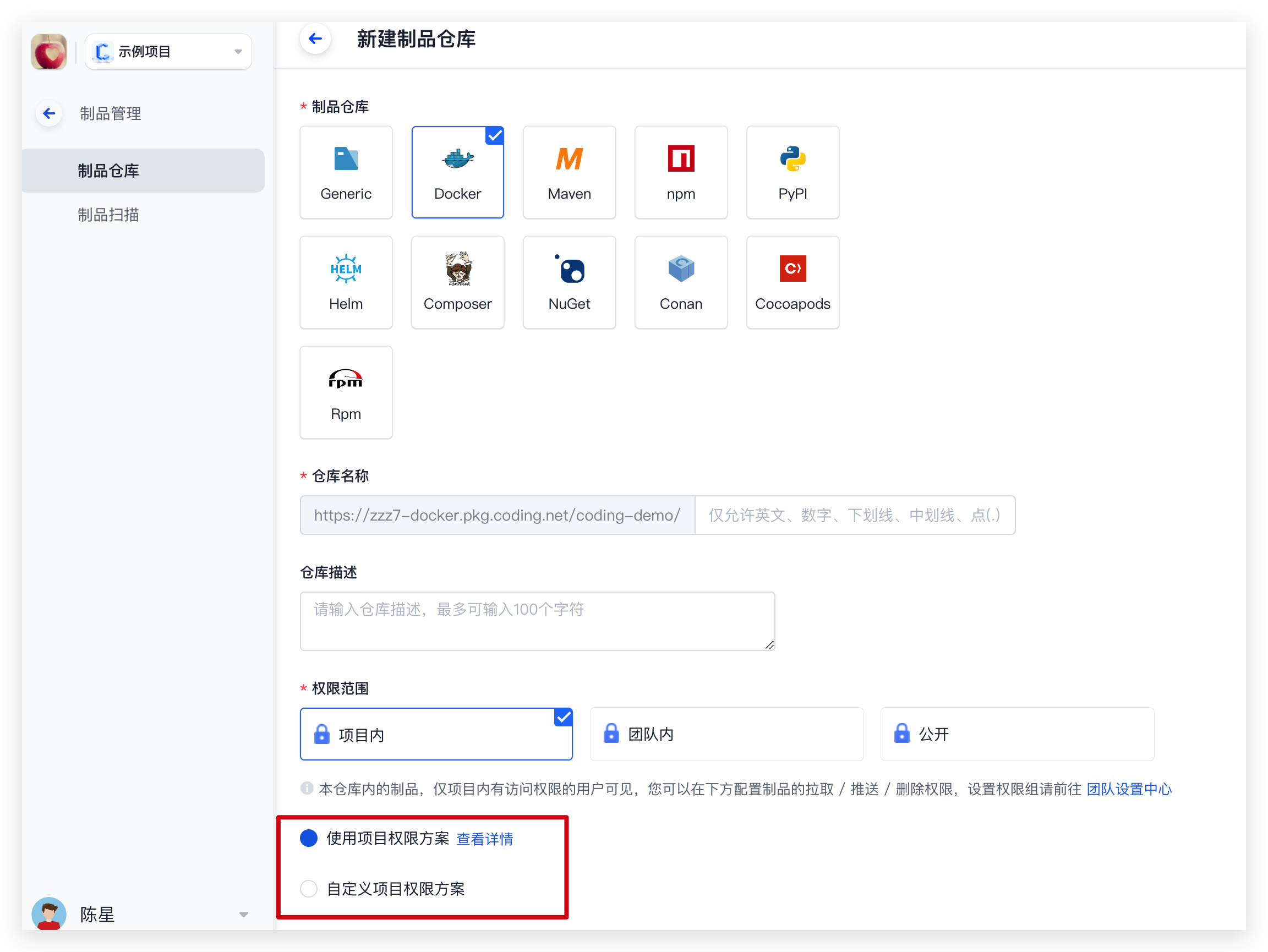Choose the 团队内 permission scope
The width and height of the screenshot is (1268, 952).
point(726,734)
